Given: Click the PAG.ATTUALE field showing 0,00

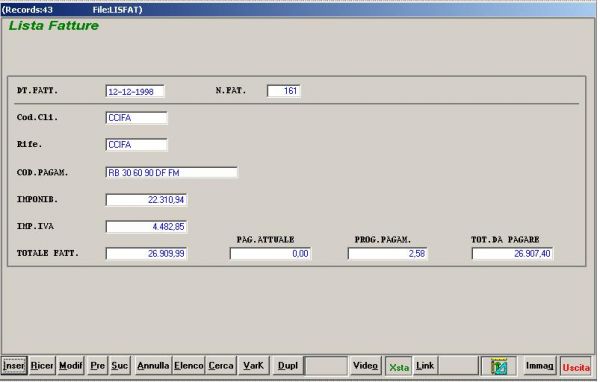Looking at the screenshot, I should (270, 253).
